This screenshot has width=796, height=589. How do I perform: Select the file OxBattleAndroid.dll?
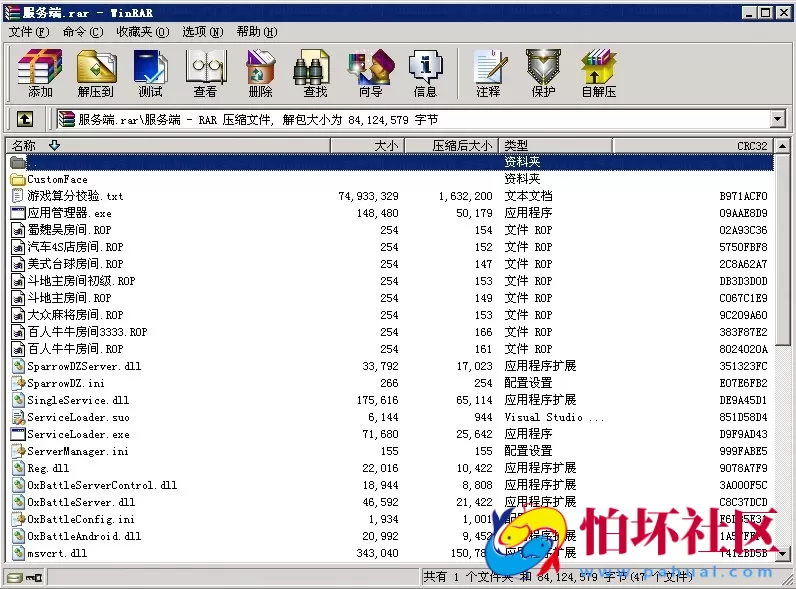pyautogui.click(x=84, y=536)
